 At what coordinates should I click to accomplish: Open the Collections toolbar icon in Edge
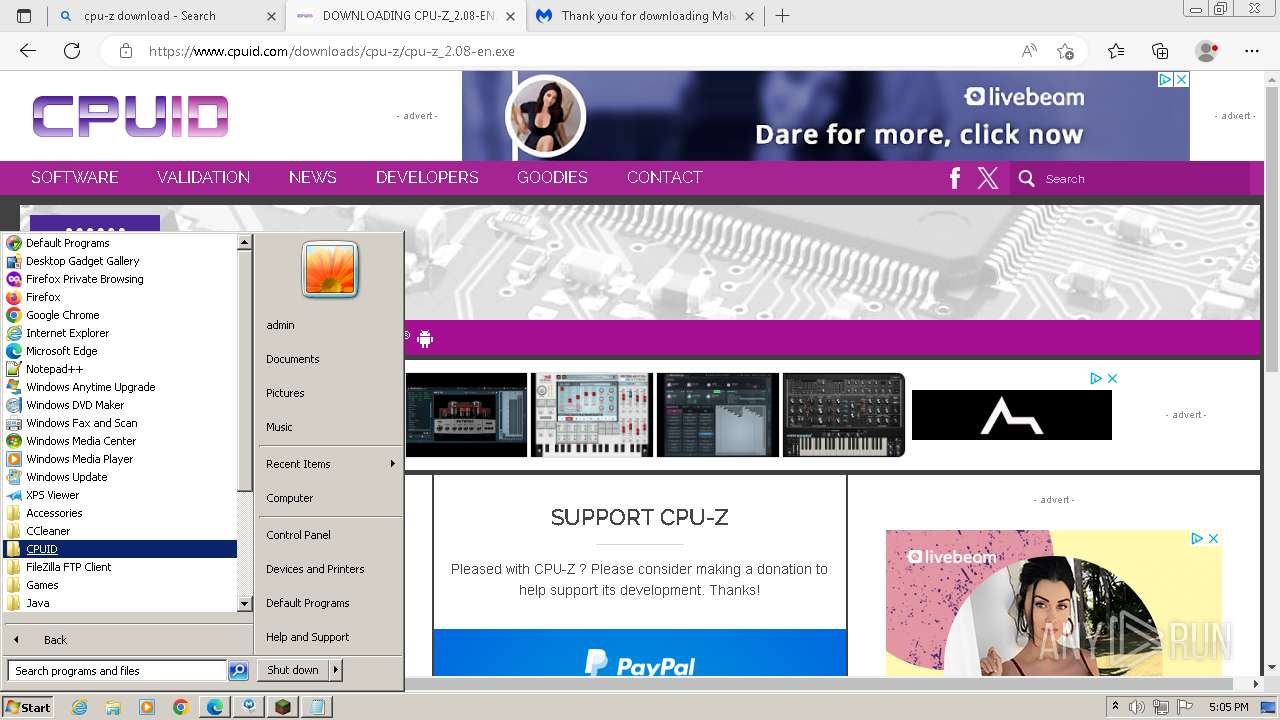pos(1160,51)
